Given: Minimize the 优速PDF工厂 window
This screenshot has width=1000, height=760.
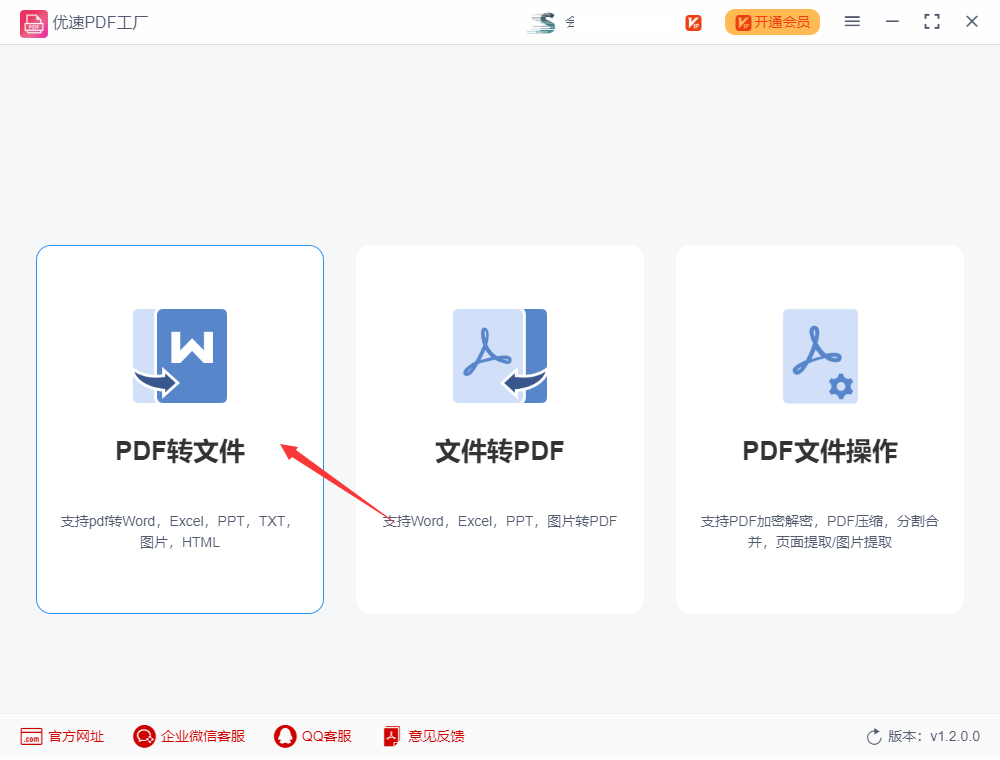Looking at the screenshot, I should 892,22.
